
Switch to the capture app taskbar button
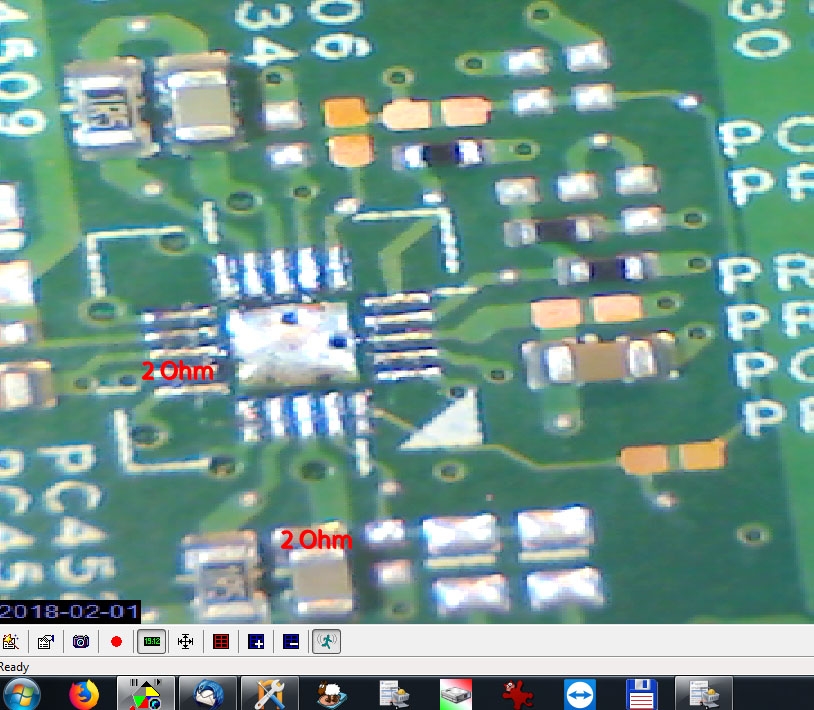[146, 694]
